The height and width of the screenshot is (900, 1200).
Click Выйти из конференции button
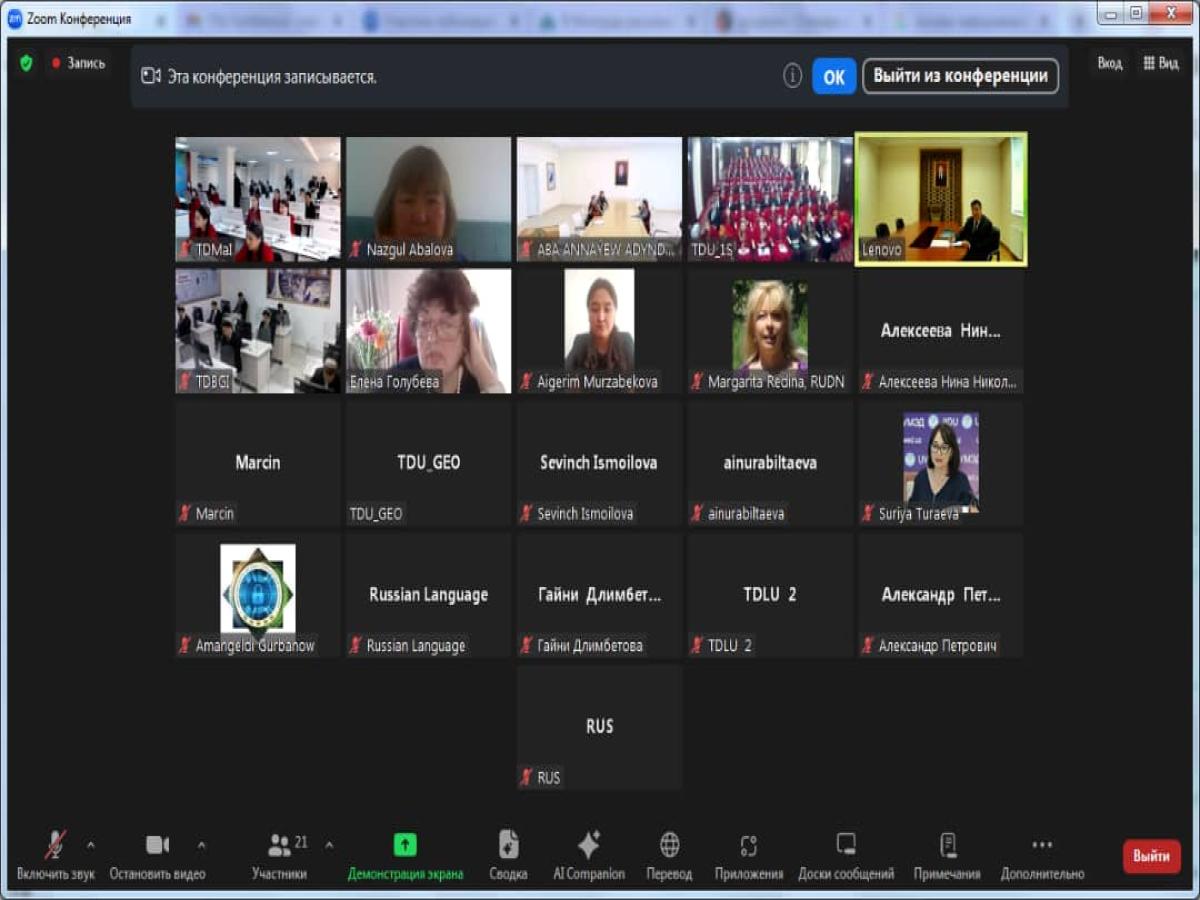point(960,76)
